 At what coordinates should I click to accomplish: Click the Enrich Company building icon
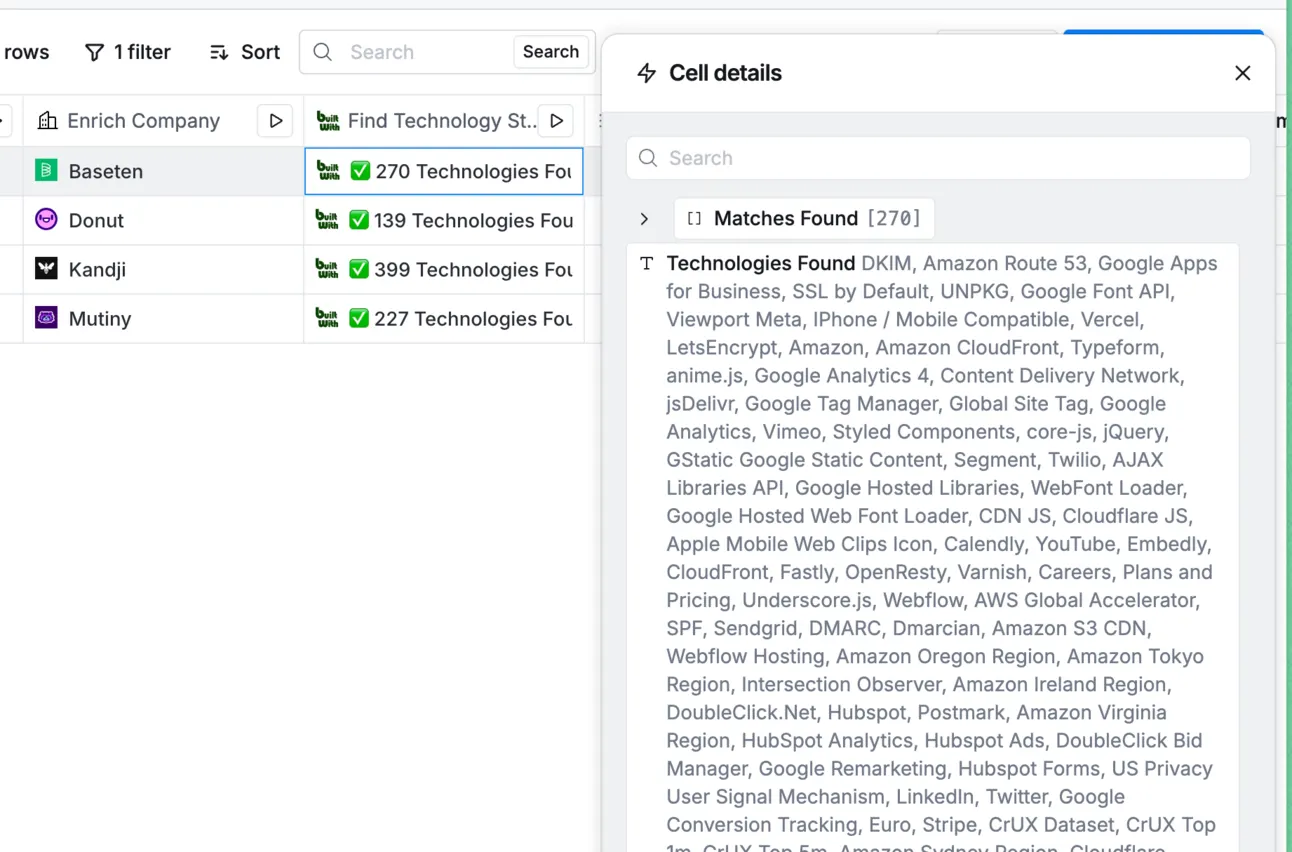47,121
